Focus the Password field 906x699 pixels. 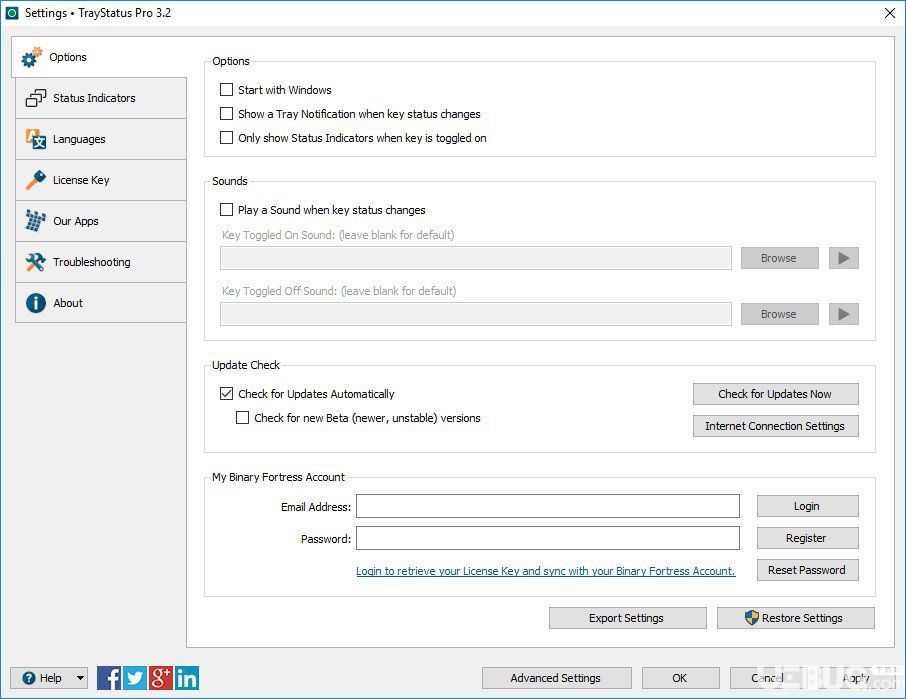548,538
